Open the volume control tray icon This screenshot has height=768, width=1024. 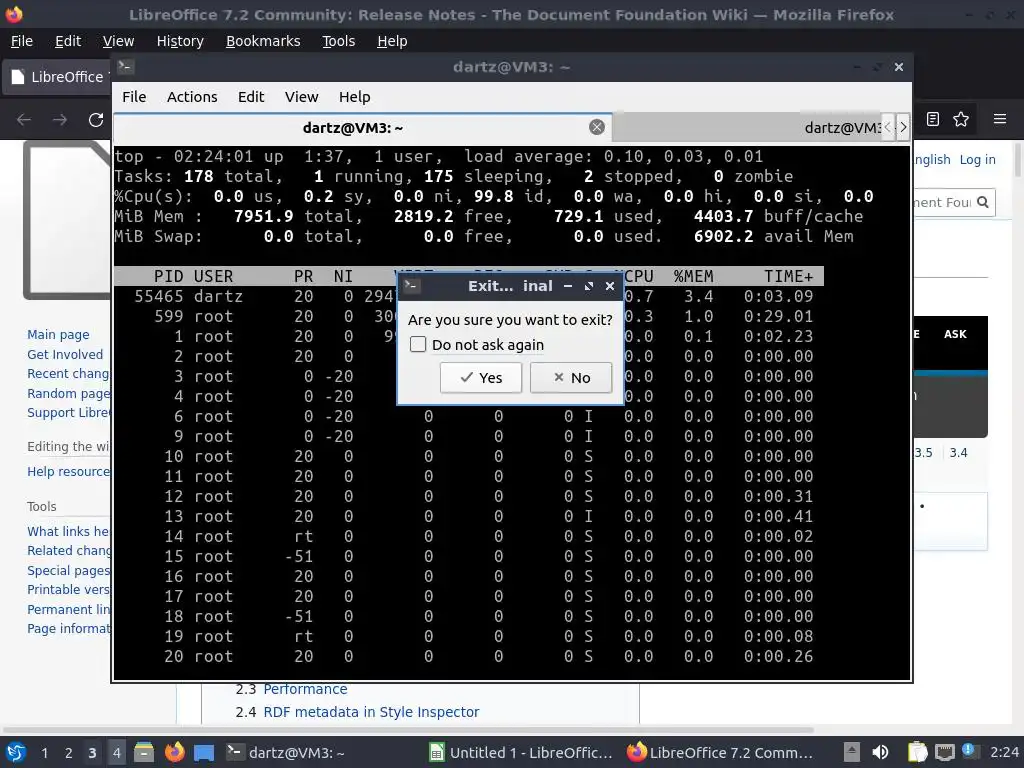[880, 752]
